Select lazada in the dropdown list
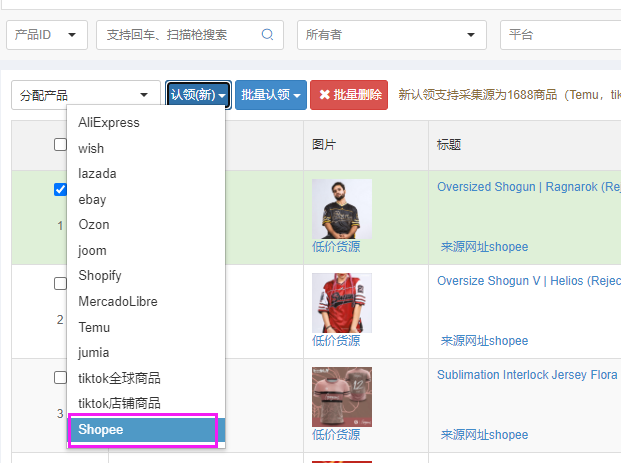This screenshot has width=621, height=463. (x=146, y=174)
